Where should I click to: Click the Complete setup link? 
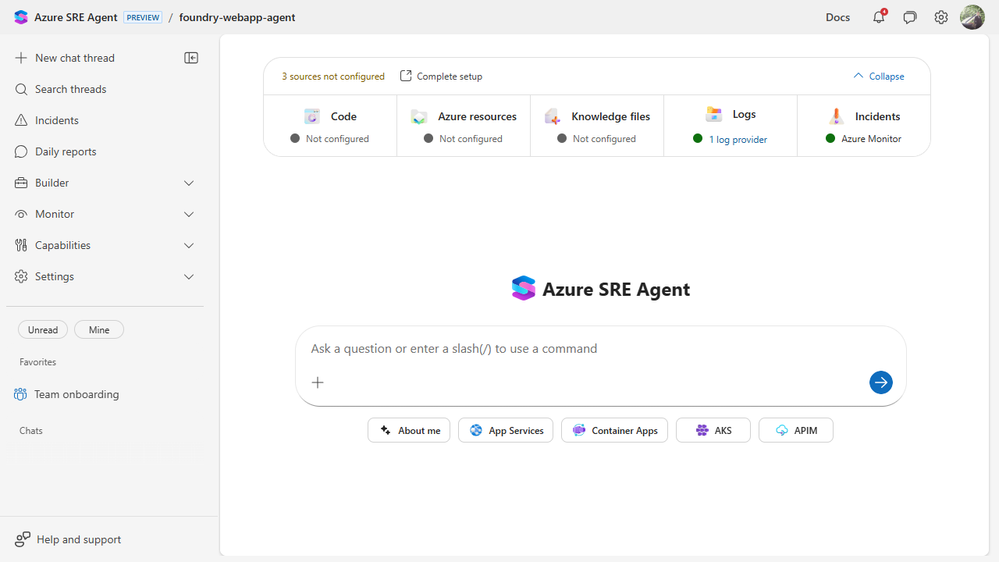point(441,76)
